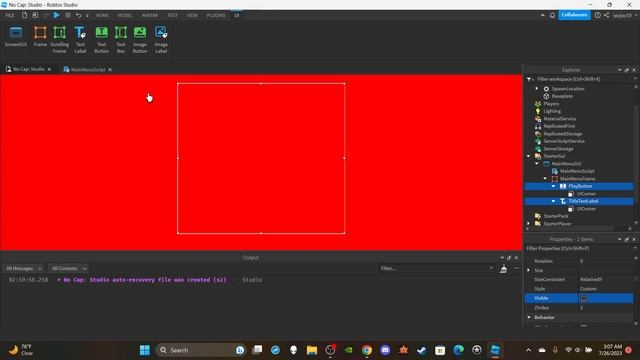Insert a Text Box element
This screenshot has height=360, width=640.
(x=121, y=40)
